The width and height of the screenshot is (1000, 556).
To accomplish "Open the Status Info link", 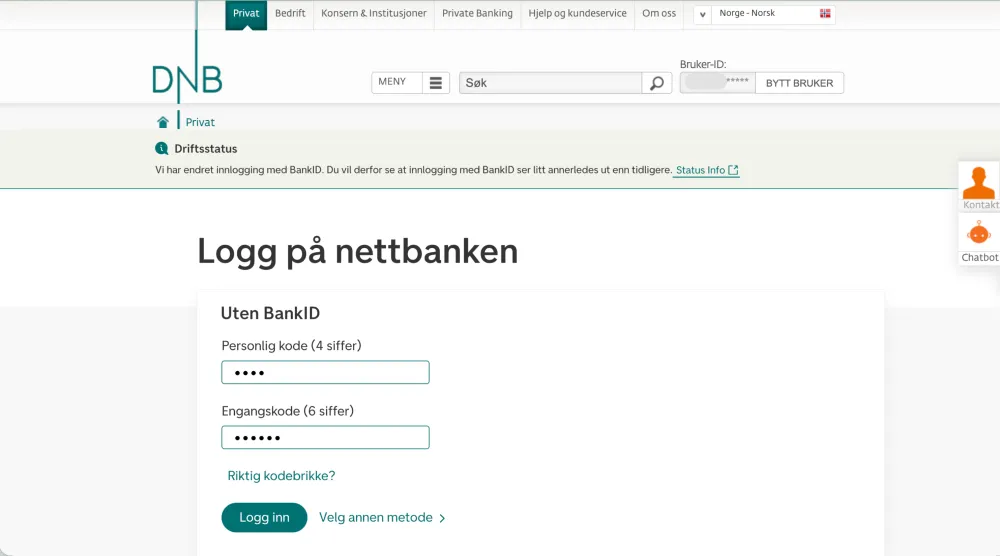I will click(x=706, y=171).
